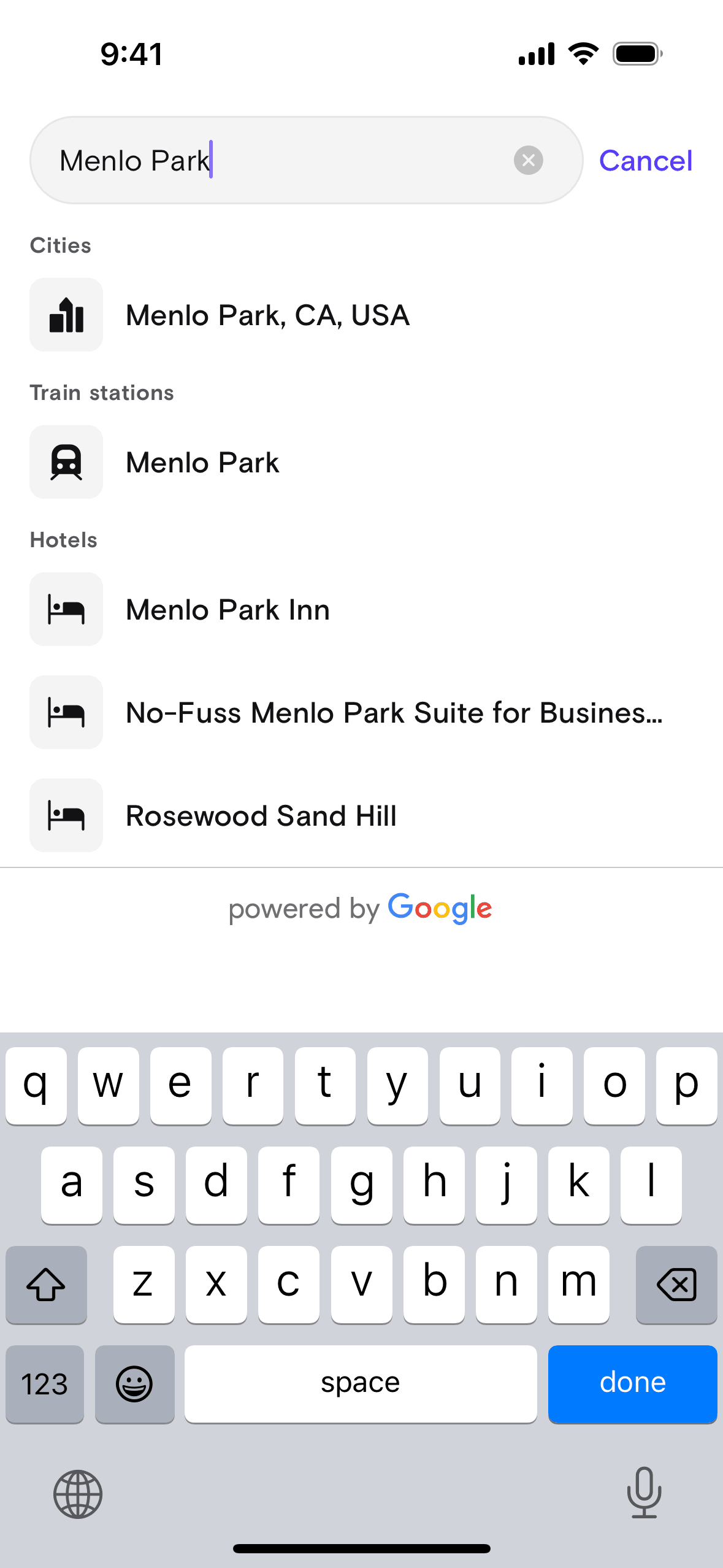Choose Rosewood Sand Hill hotel
The image size is (723, 1568).
click(x=261, y=816)
